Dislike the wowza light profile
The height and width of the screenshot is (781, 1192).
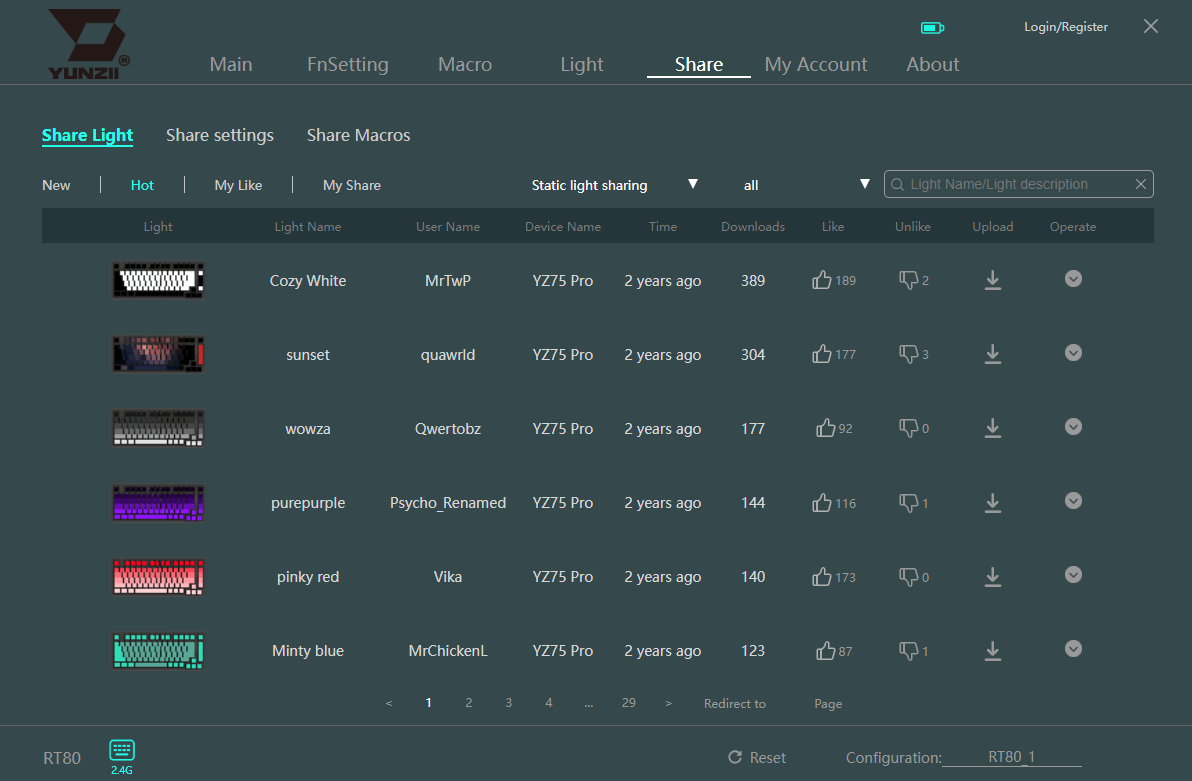pyautogui.click(x=908, y=428)
